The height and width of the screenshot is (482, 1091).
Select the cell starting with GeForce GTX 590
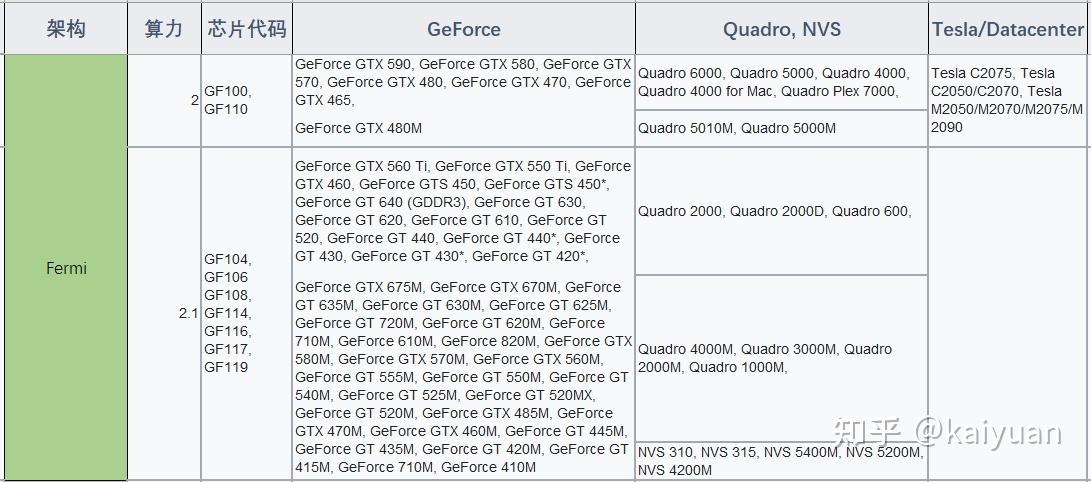[x=463, y=82]
